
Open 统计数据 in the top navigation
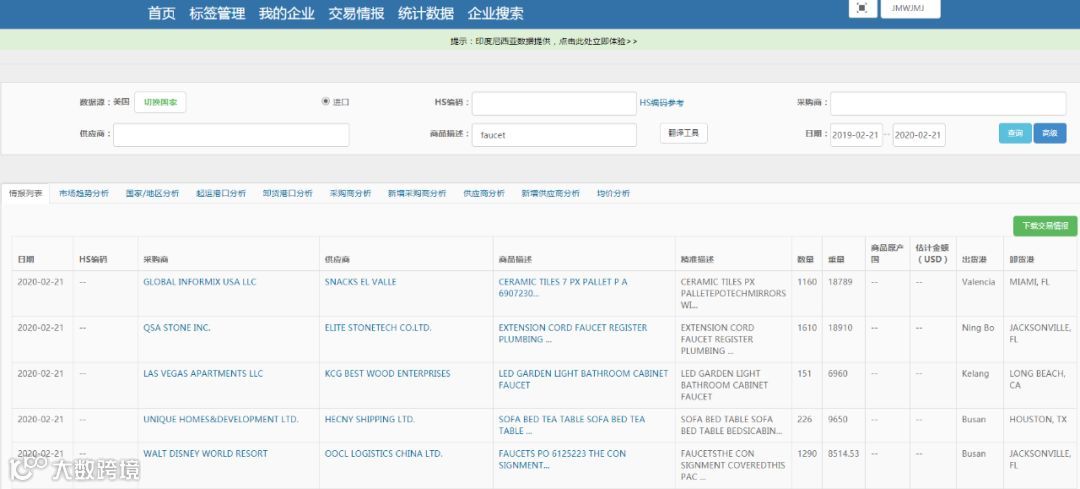426,13
